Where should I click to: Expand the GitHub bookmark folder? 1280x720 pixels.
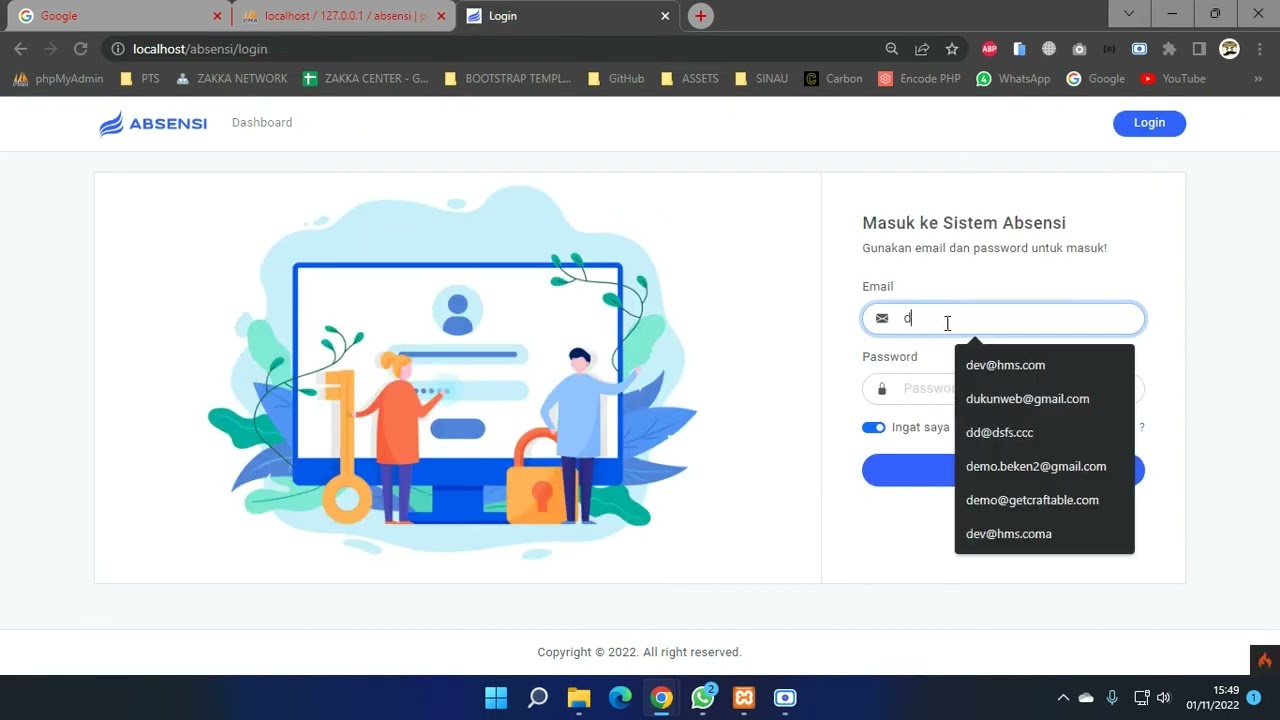point(616,78)
